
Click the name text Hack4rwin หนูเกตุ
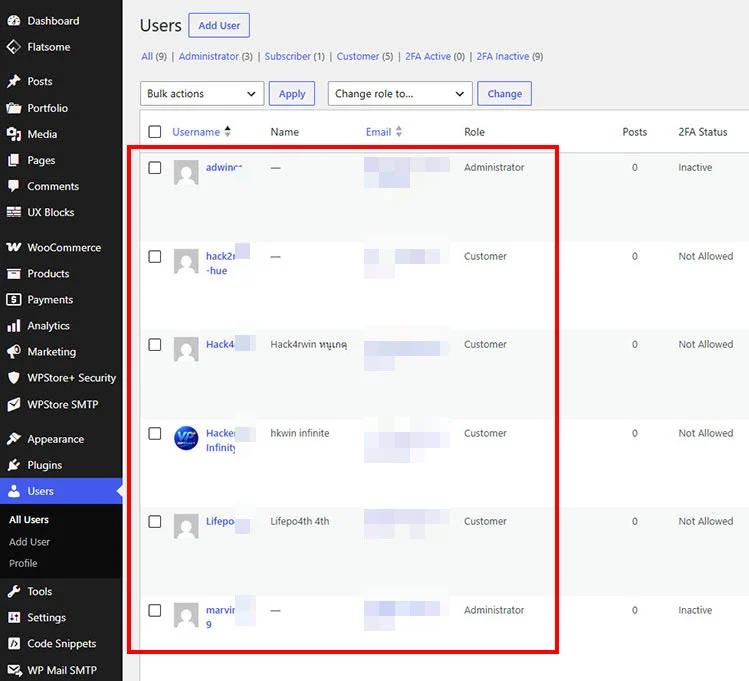[x=309, y=344]
